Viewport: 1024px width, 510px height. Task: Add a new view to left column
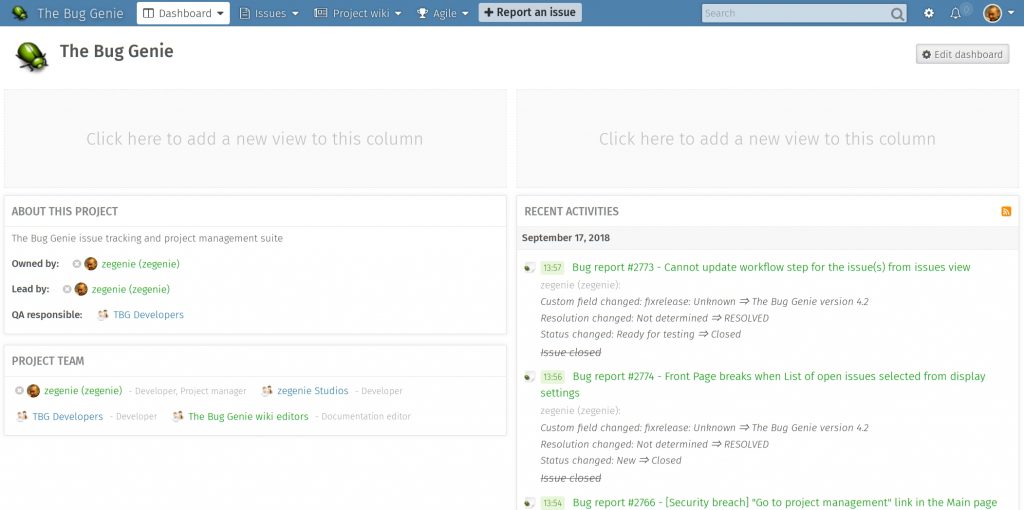pyautogui.click(x=255, y=139)
